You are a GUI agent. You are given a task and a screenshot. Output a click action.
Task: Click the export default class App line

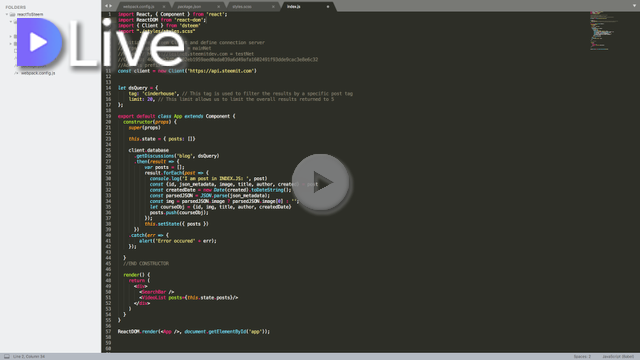point(177,116)
